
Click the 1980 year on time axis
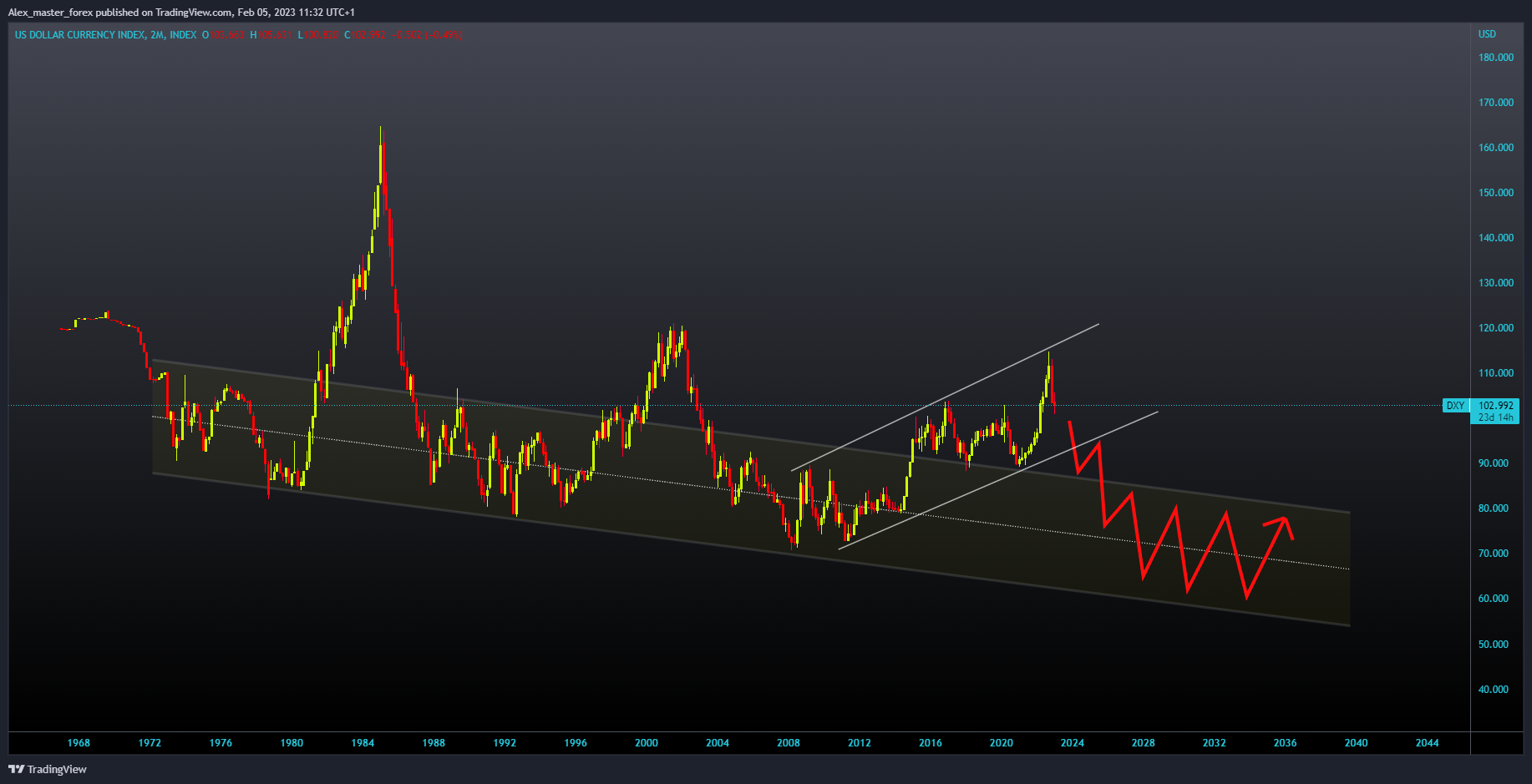click(x=292, y=743)
